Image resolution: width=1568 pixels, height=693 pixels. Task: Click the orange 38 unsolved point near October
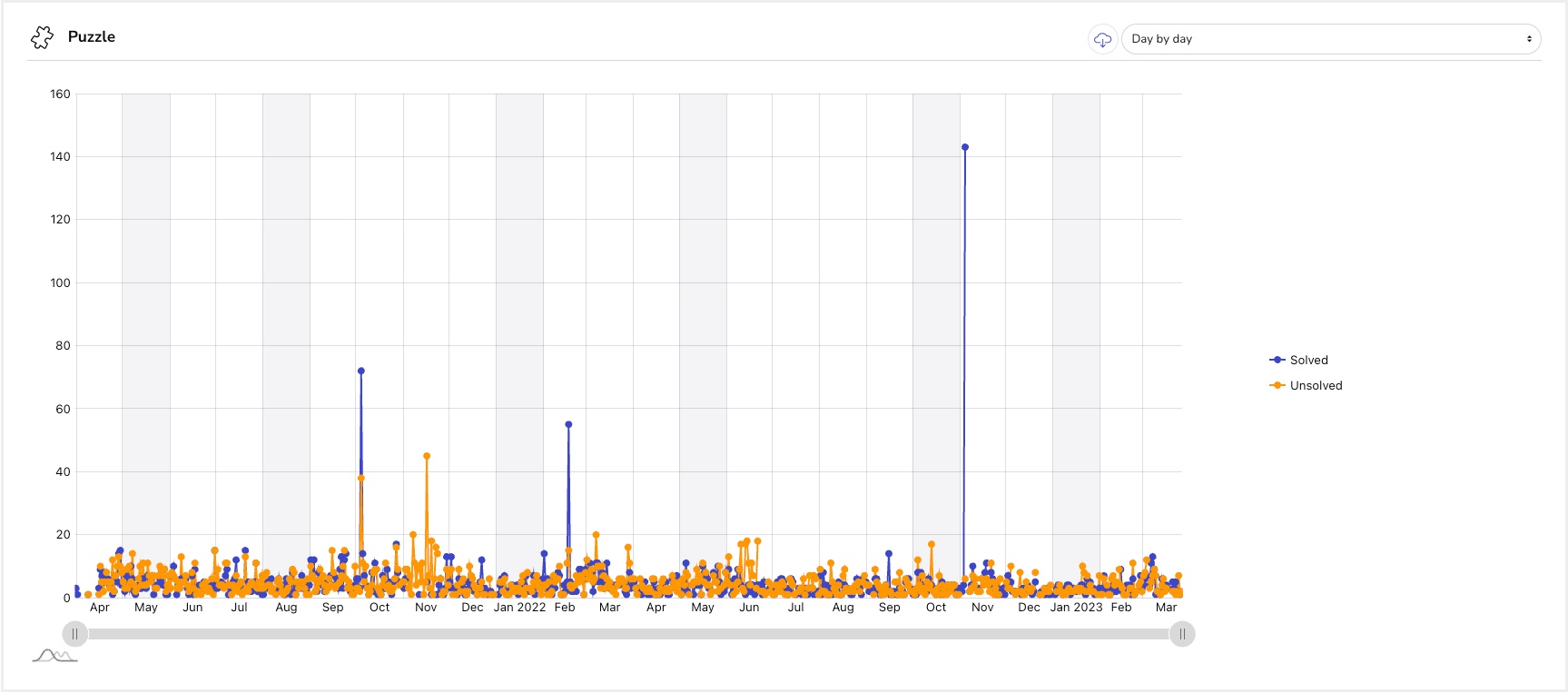pyautogui.click(x=361, y=478)
